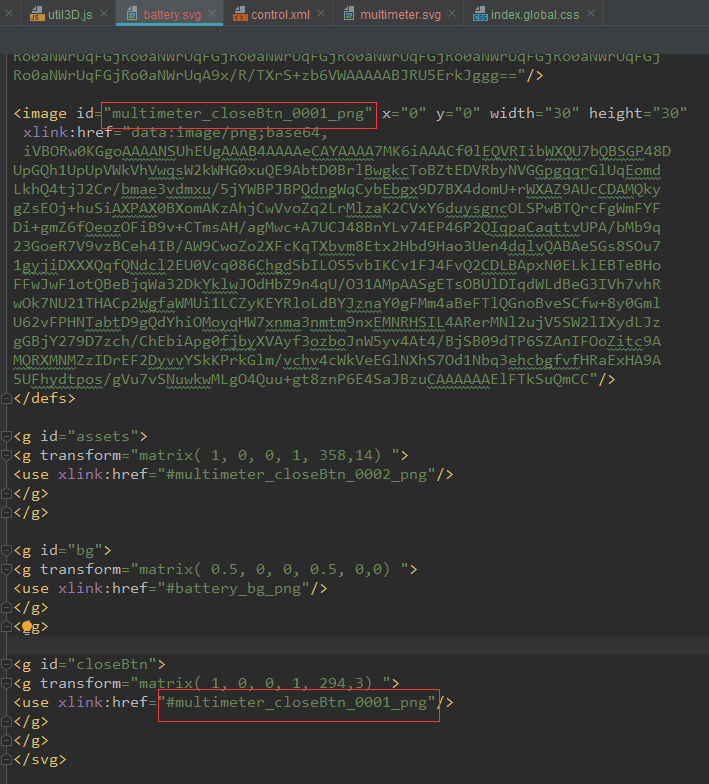The width and height of the screenshot is (709, 784).
Task: Close the multimeter.svg tab
Action: (x=452, y=14)
